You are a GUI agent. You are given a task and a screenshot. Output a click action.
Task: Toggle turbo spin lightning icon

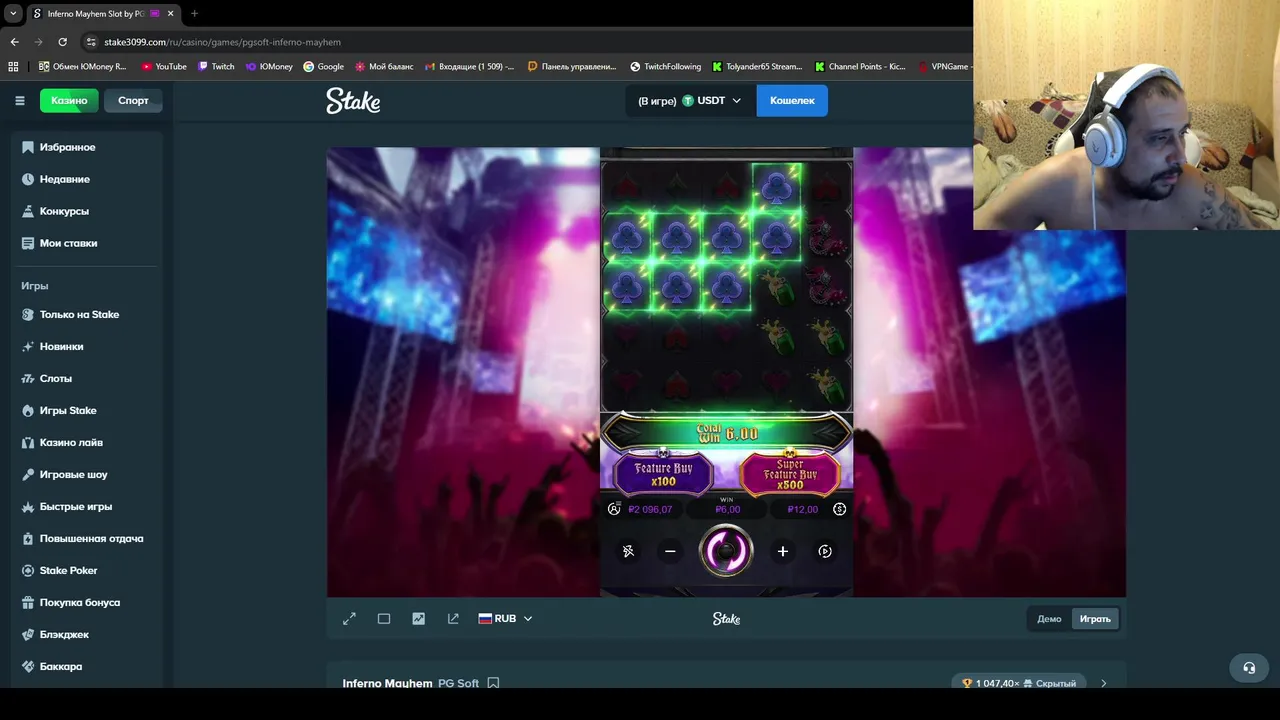(628, 551)
